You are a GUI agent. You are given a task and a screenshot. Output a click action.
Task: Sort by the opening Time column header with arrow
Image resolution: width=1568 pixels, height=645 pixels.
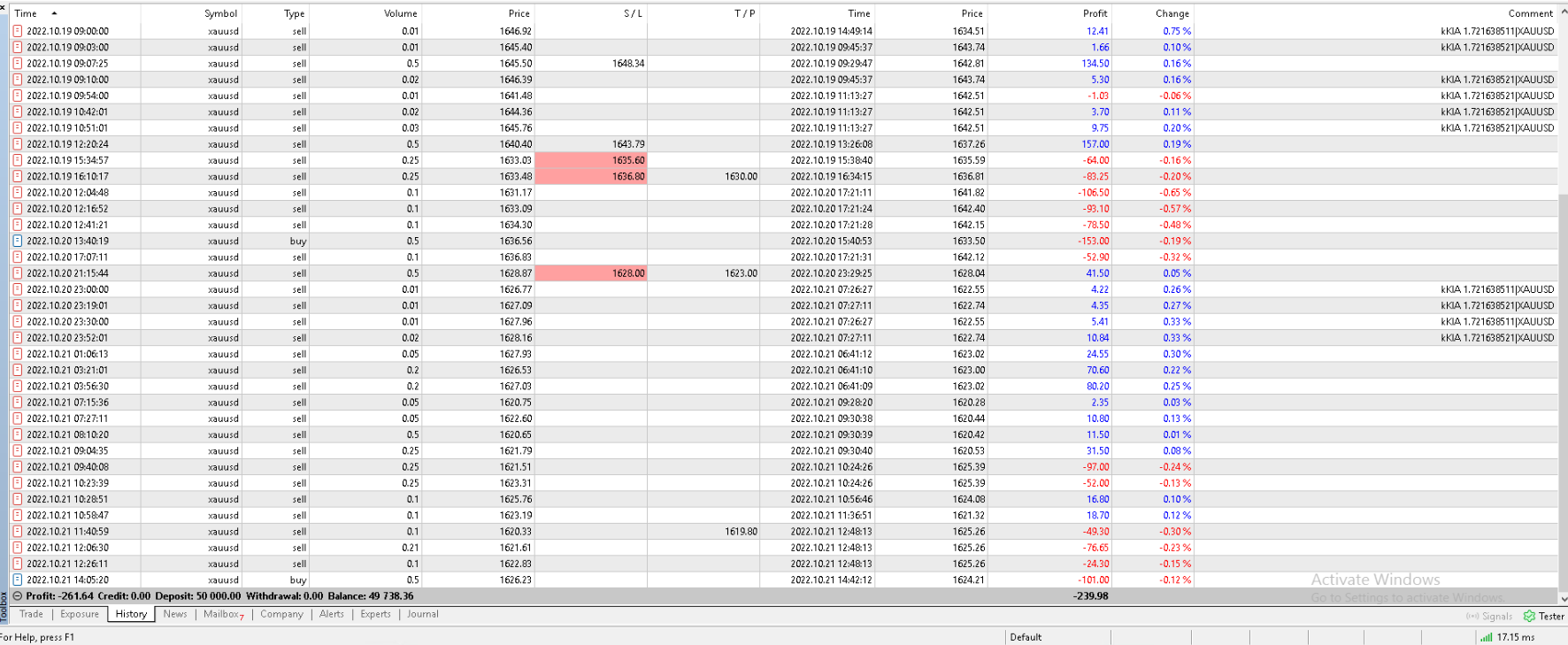tap(36, 13)
